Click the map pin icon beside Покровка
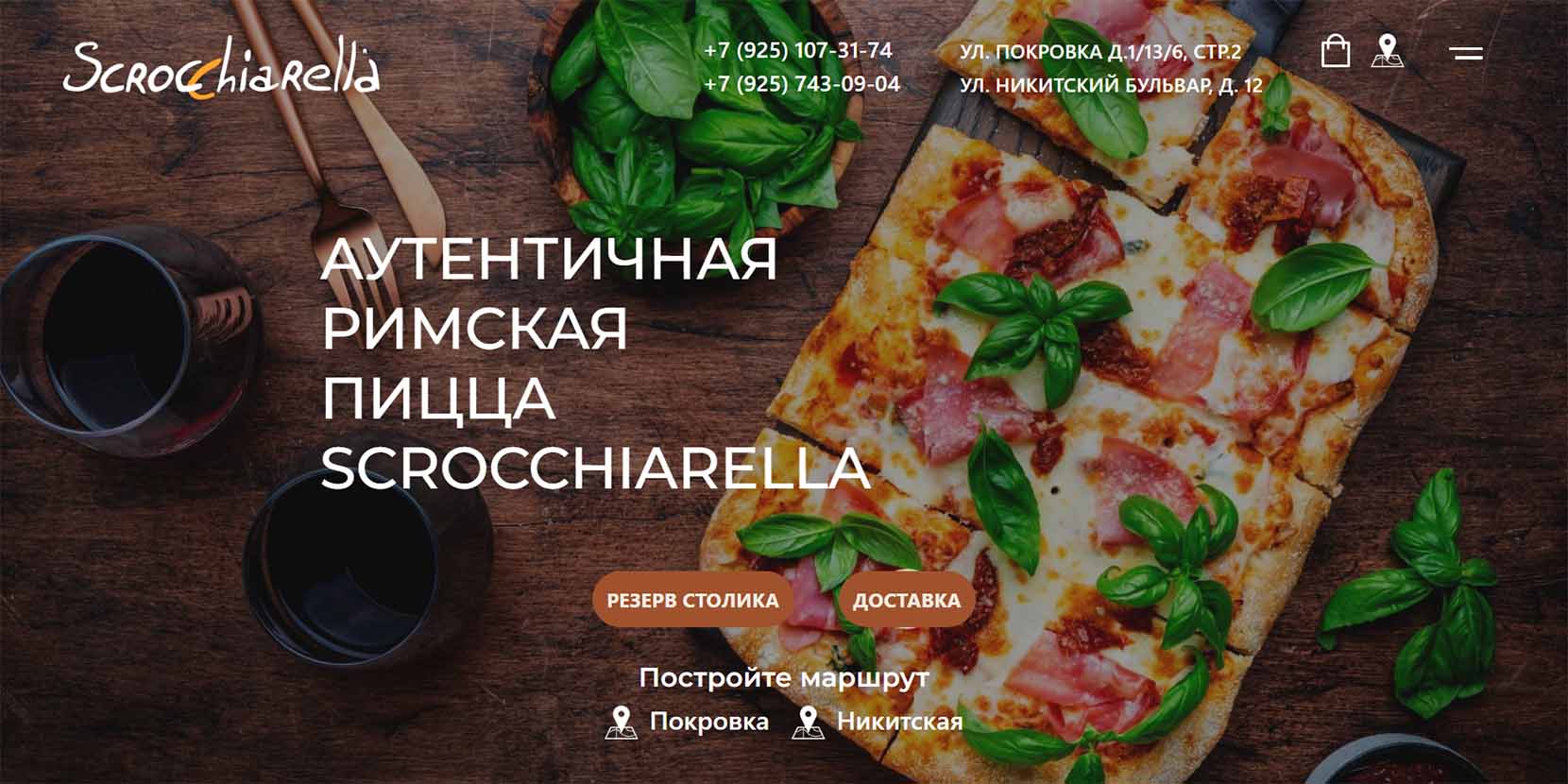 (621, 723)
